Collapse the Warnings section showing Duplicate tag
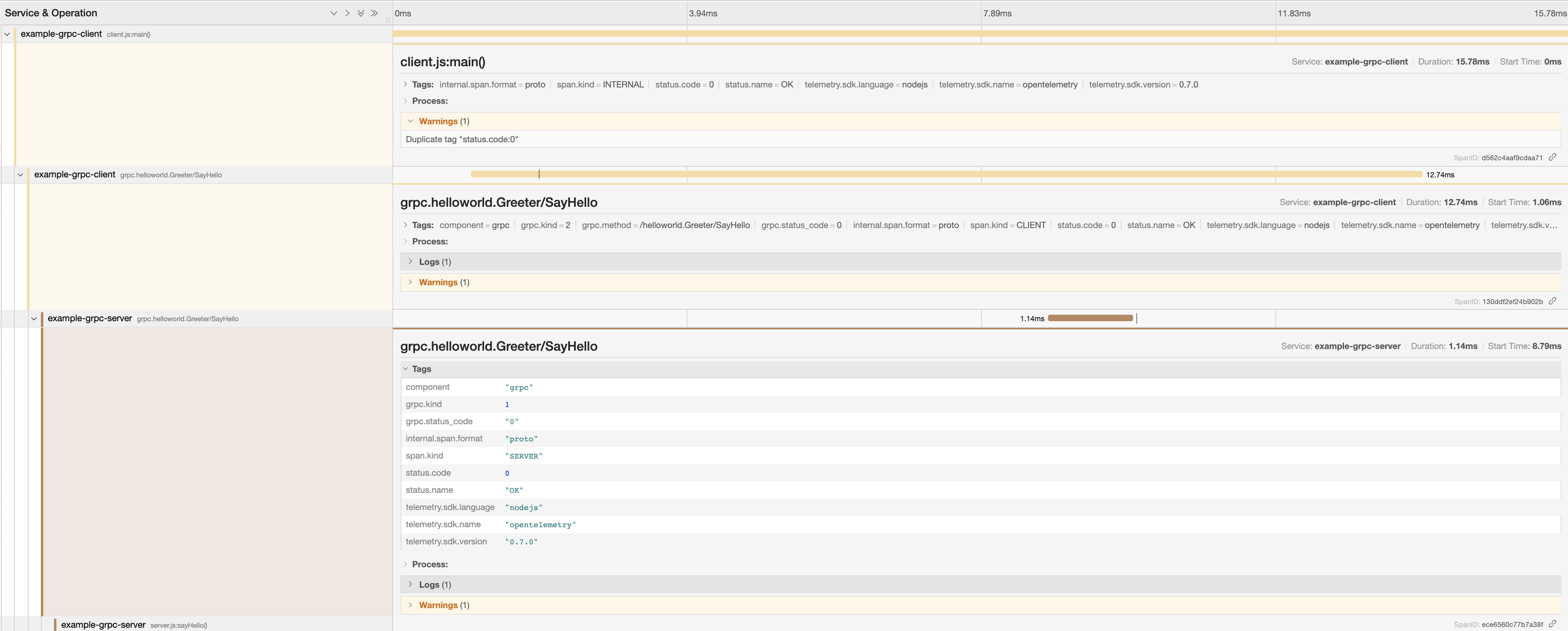The width and height of the screenshot is (1568, 631). pos(438,121)
